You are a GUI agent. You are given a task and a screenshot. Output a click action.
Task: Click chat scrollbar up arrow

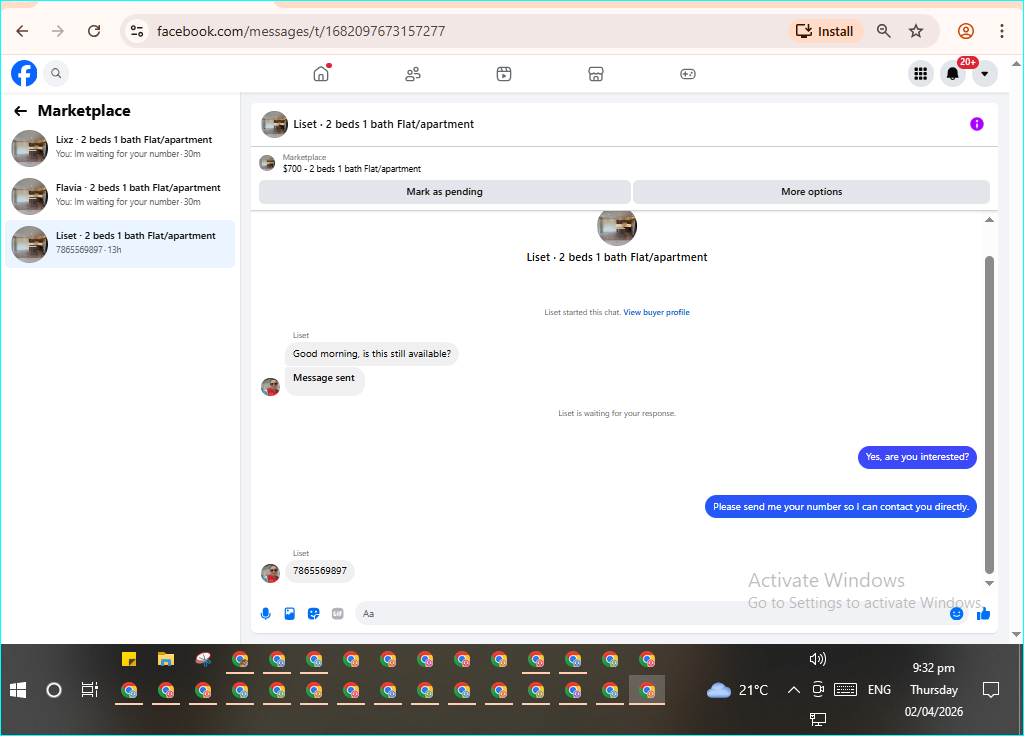pyautogui.click(x=989, y=220)
